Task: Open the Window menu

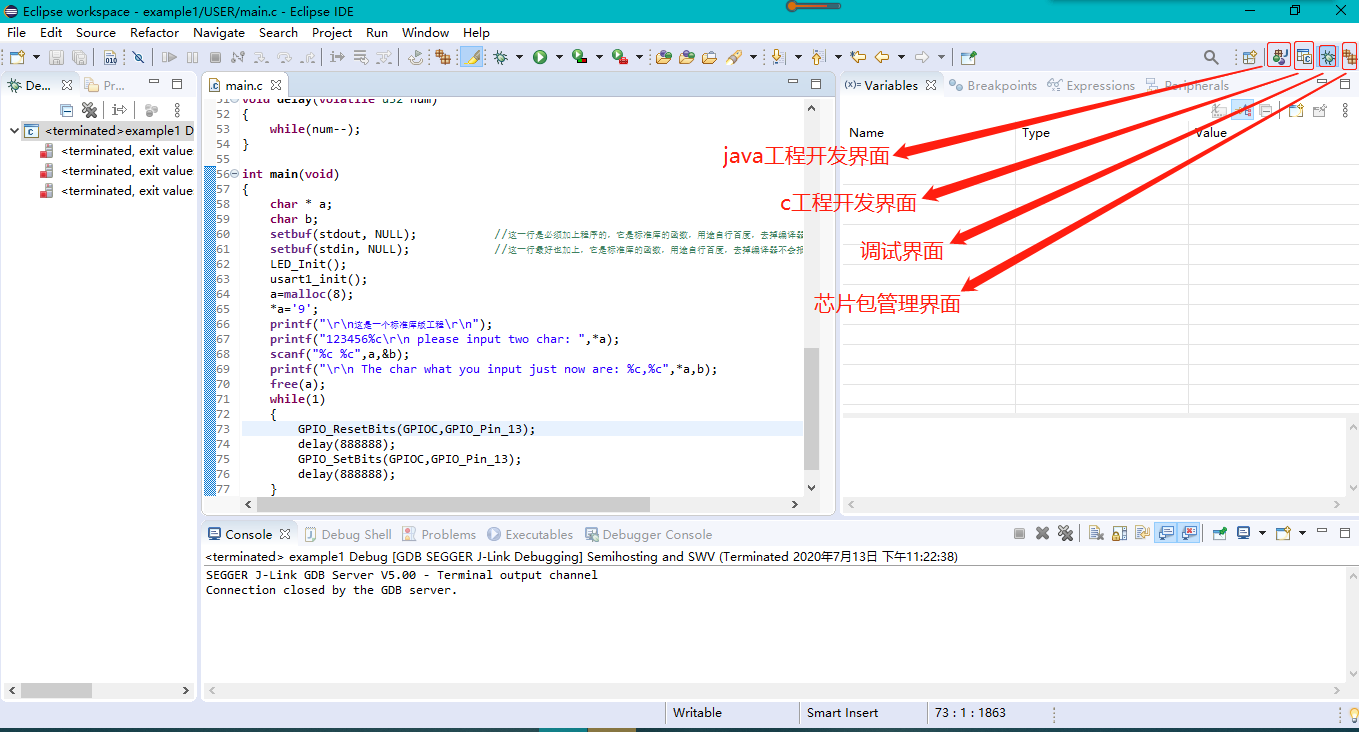Action: 425,32
